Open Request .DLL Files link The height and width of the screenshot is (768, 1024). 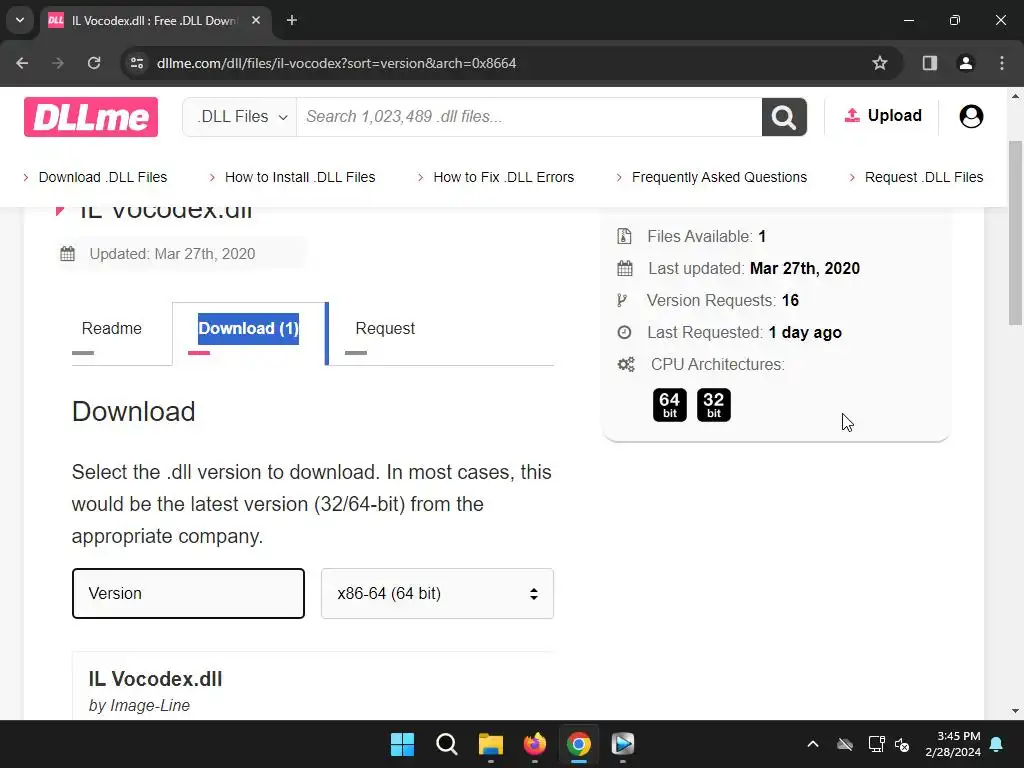point(923,177)
